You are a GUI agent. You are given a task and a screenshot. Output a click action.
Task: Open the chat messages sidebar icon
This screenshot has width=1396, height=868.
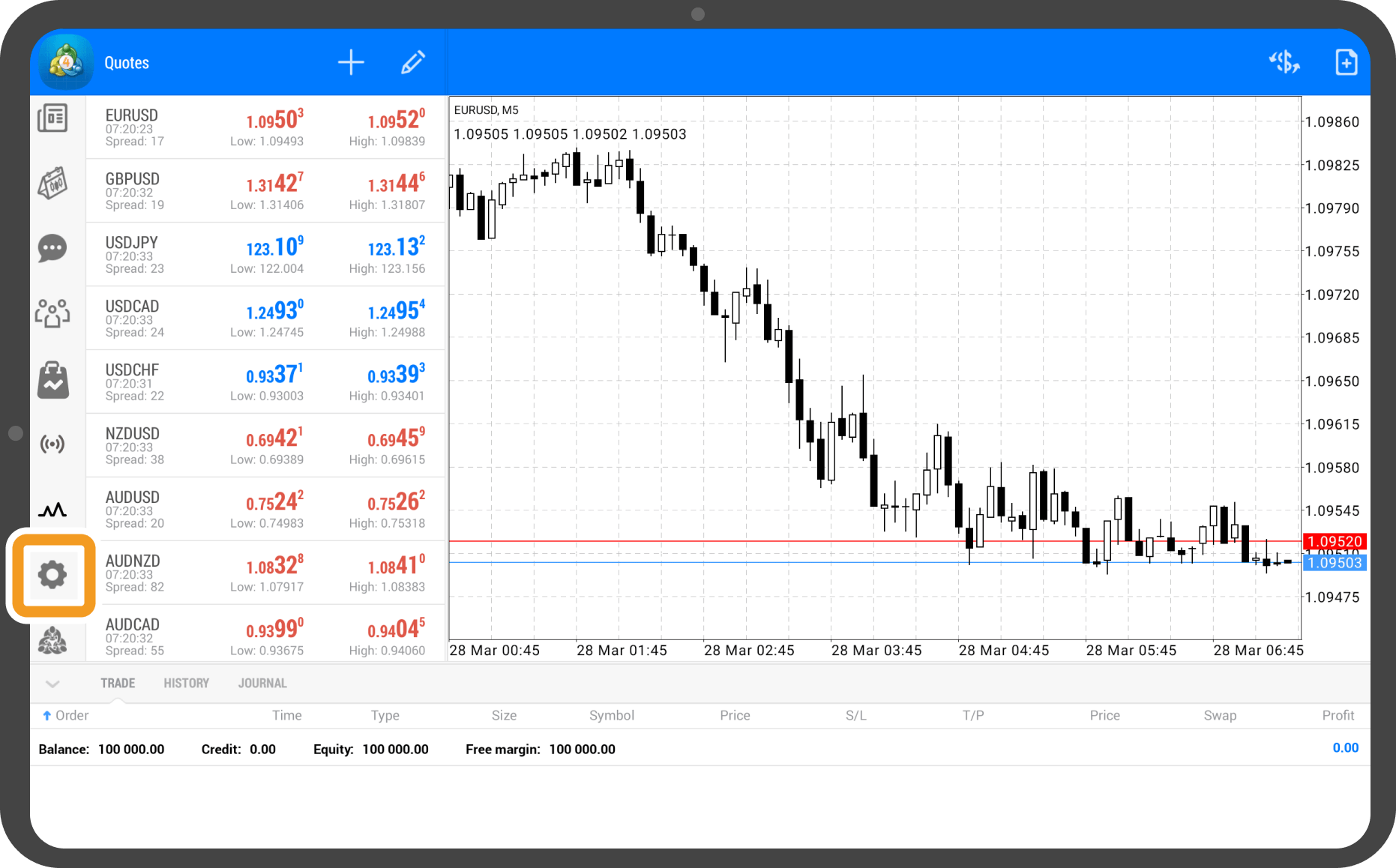[x=52, y=248]
